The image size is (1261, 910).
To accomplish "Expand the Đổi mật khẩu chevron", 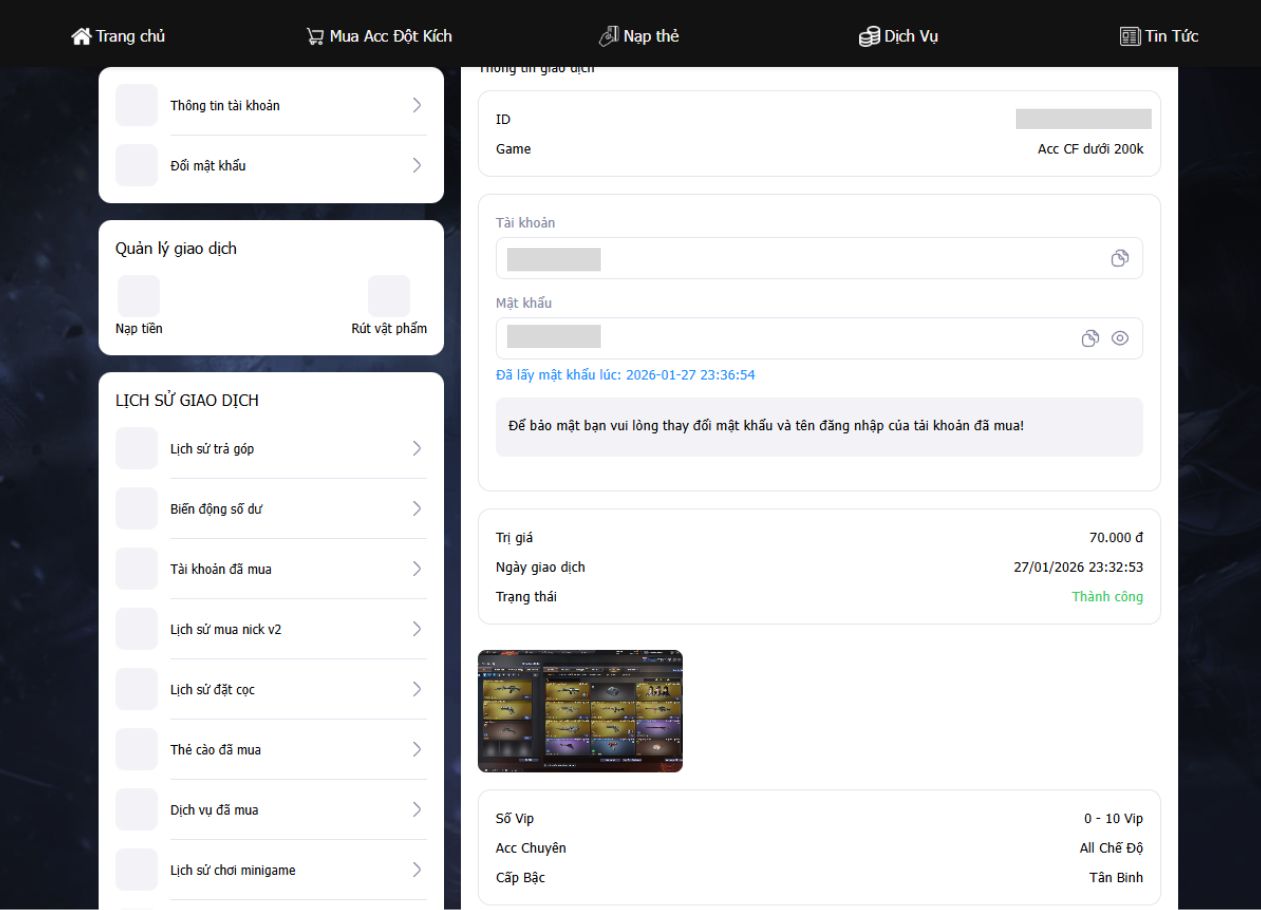I will [x=417, y=166].
